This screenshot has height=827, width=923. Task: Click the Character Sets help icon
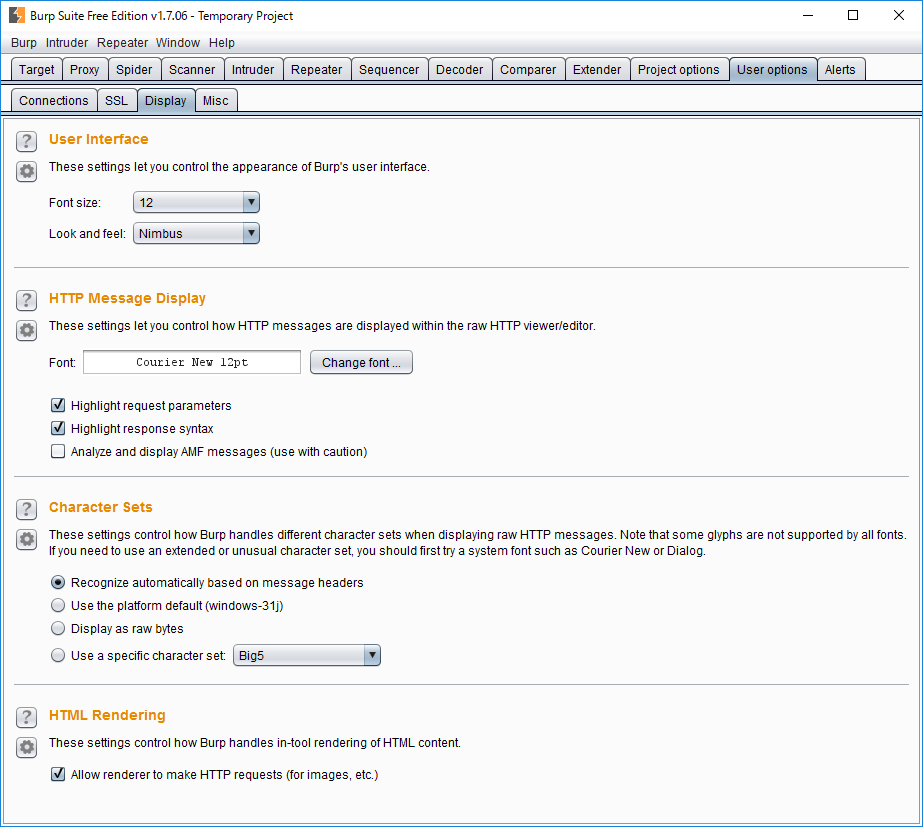[x=27, y=509]
